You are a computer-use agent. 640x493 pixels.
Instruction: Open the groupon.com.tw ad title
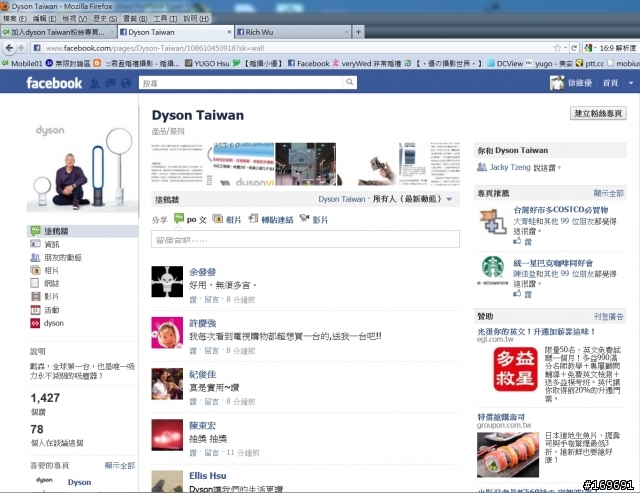[501, 417]
